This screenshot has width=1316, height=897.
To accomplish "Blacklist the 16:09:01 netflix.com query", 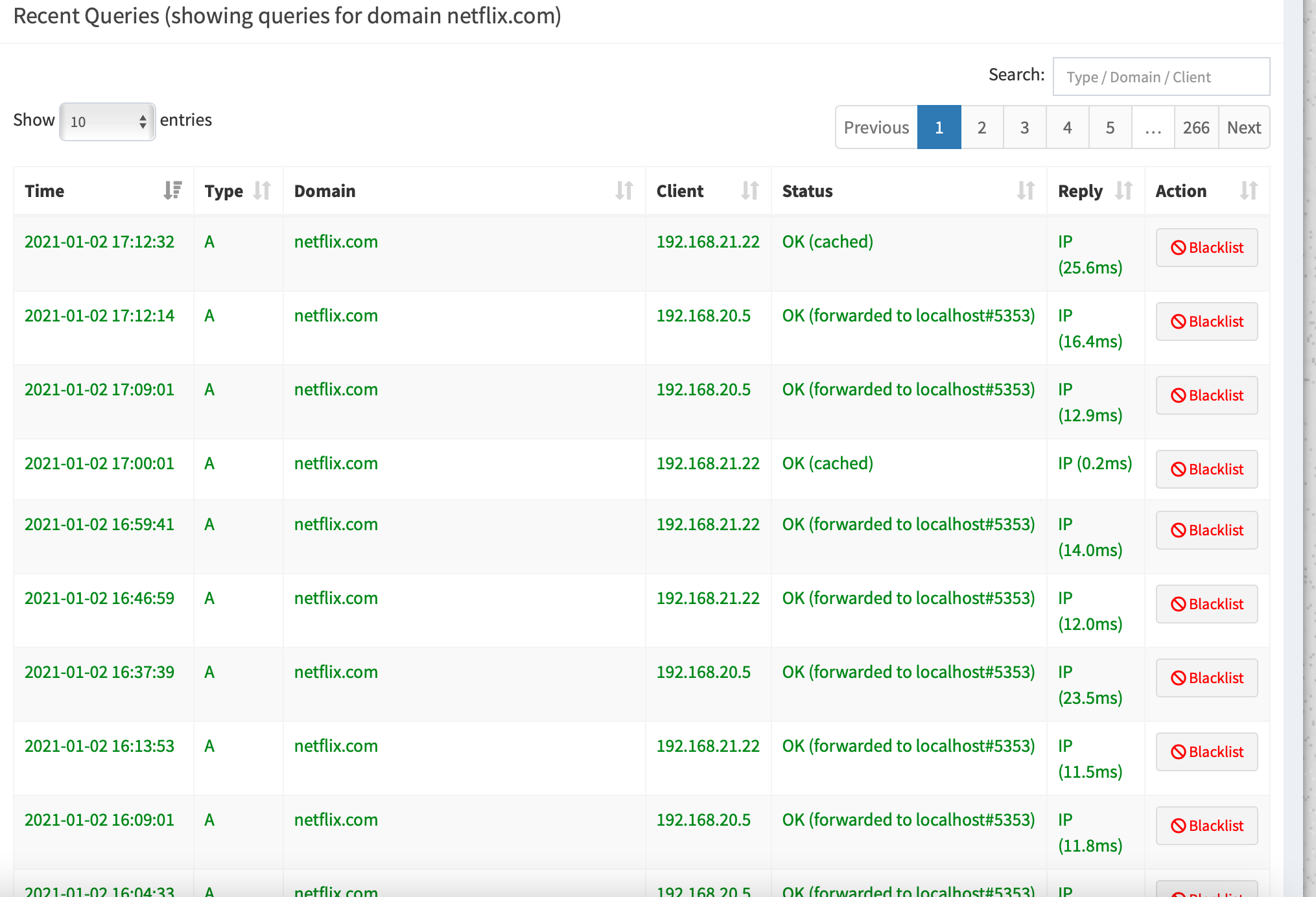I will point(1206,826).
